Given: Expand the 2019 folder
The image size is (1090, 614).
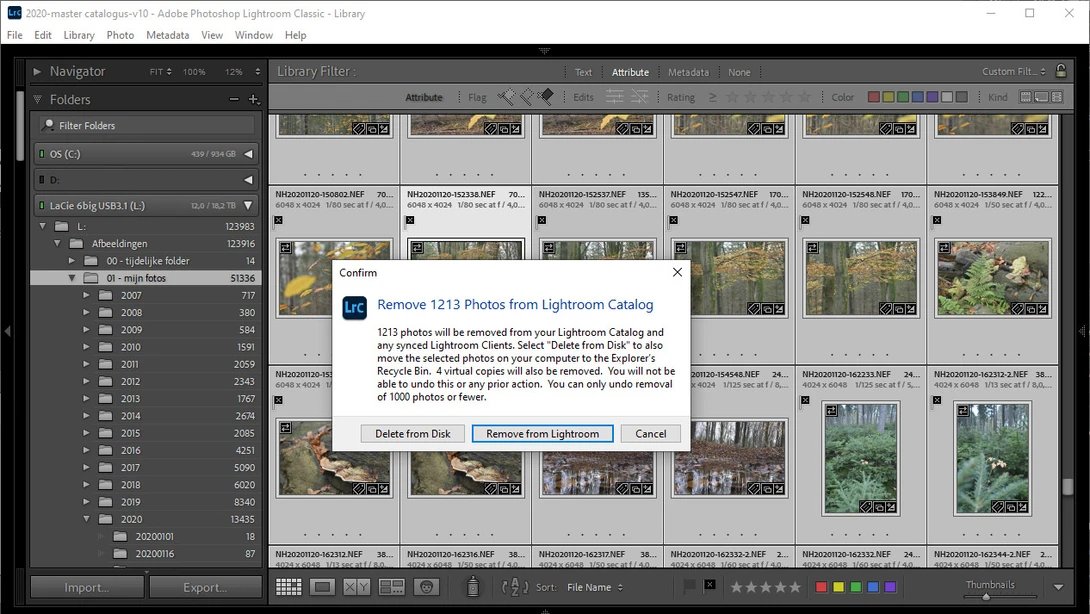Looking at the screenshot, I should [86, 501].
